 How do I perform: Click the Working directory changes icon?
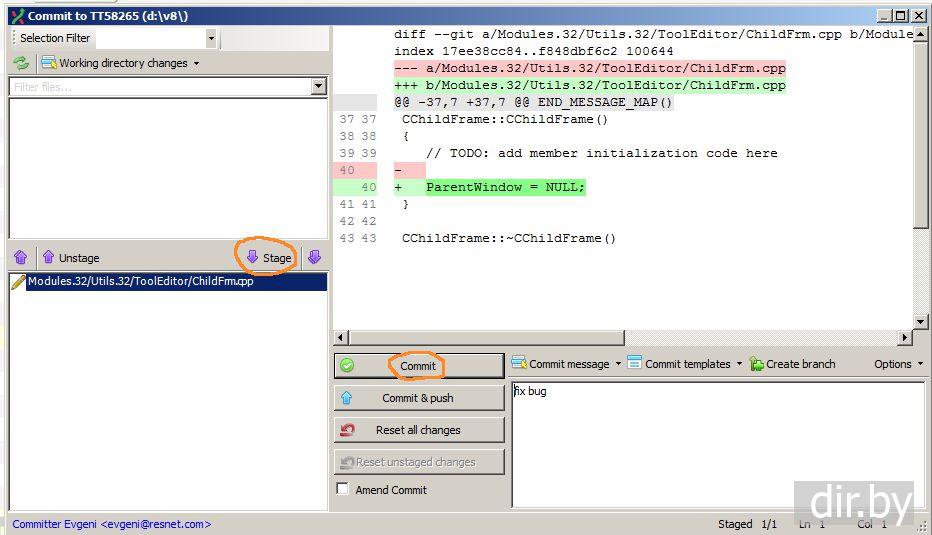pyautogui.click(x=49, y=62)
